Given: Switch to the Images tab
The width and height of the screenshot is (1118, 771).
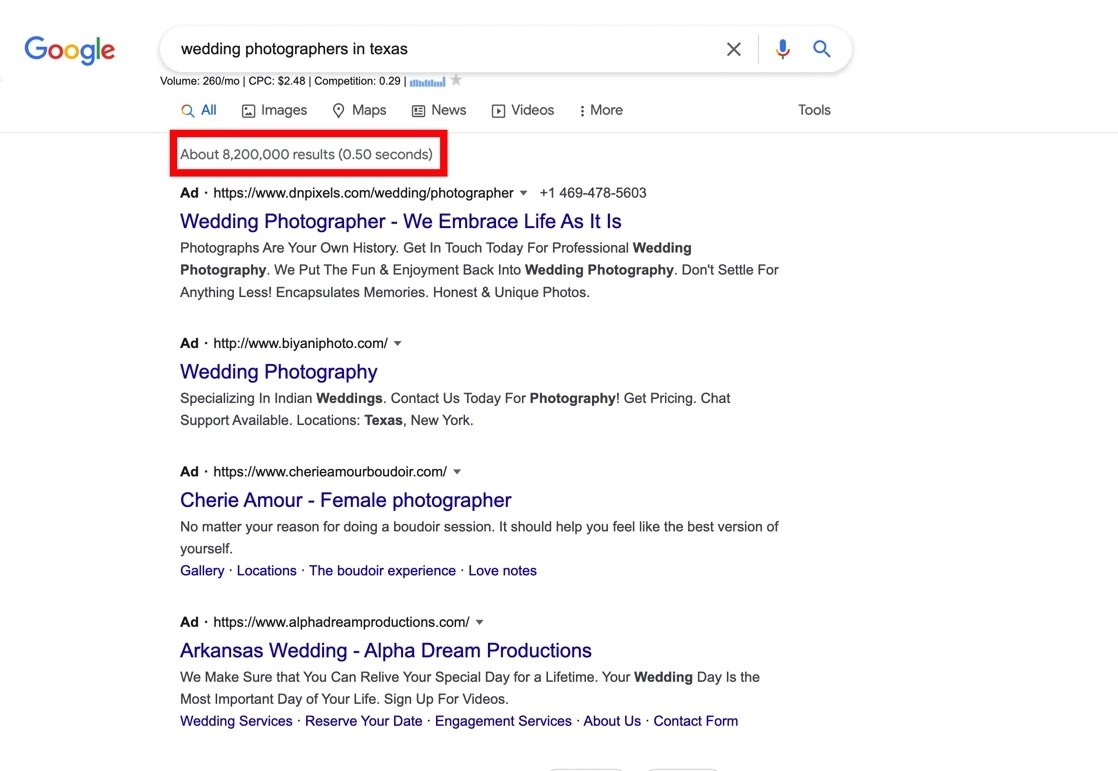Looking at the screenshot, I should pos(275,111).
